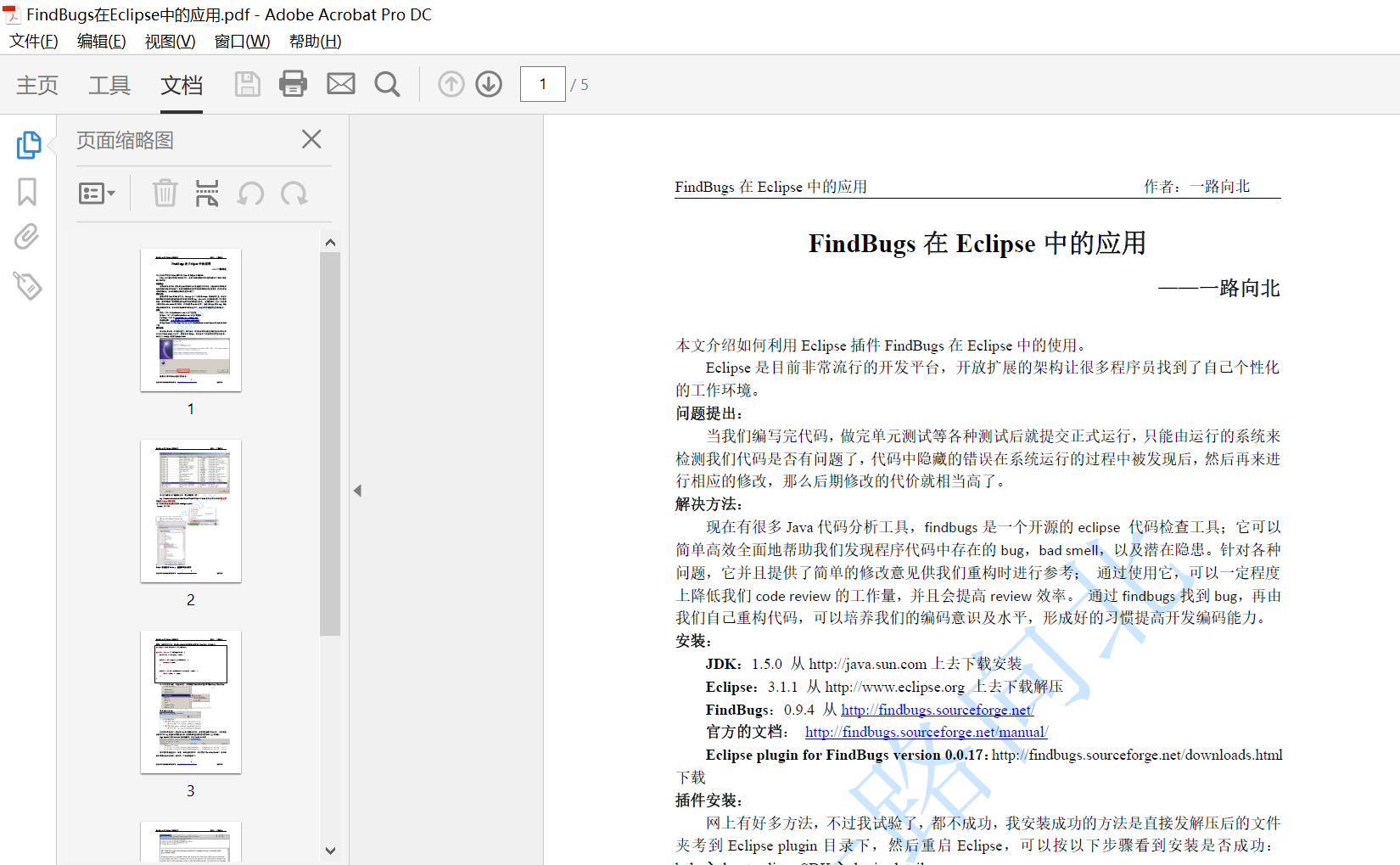Open the 窗口(W) menu
The image size is (1400, 865).
click(x=243, y=41)
